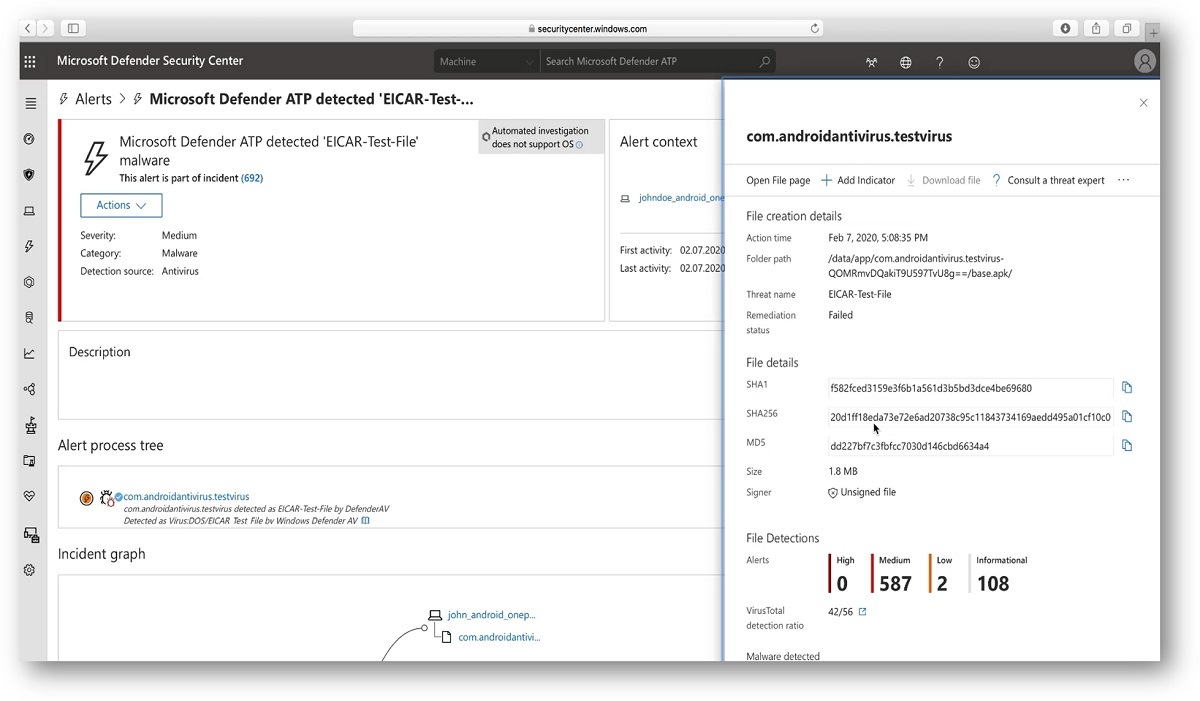Open the sidebar icon below the lightning bolt
1200x701 pixels.
click(x=29, y=282)
